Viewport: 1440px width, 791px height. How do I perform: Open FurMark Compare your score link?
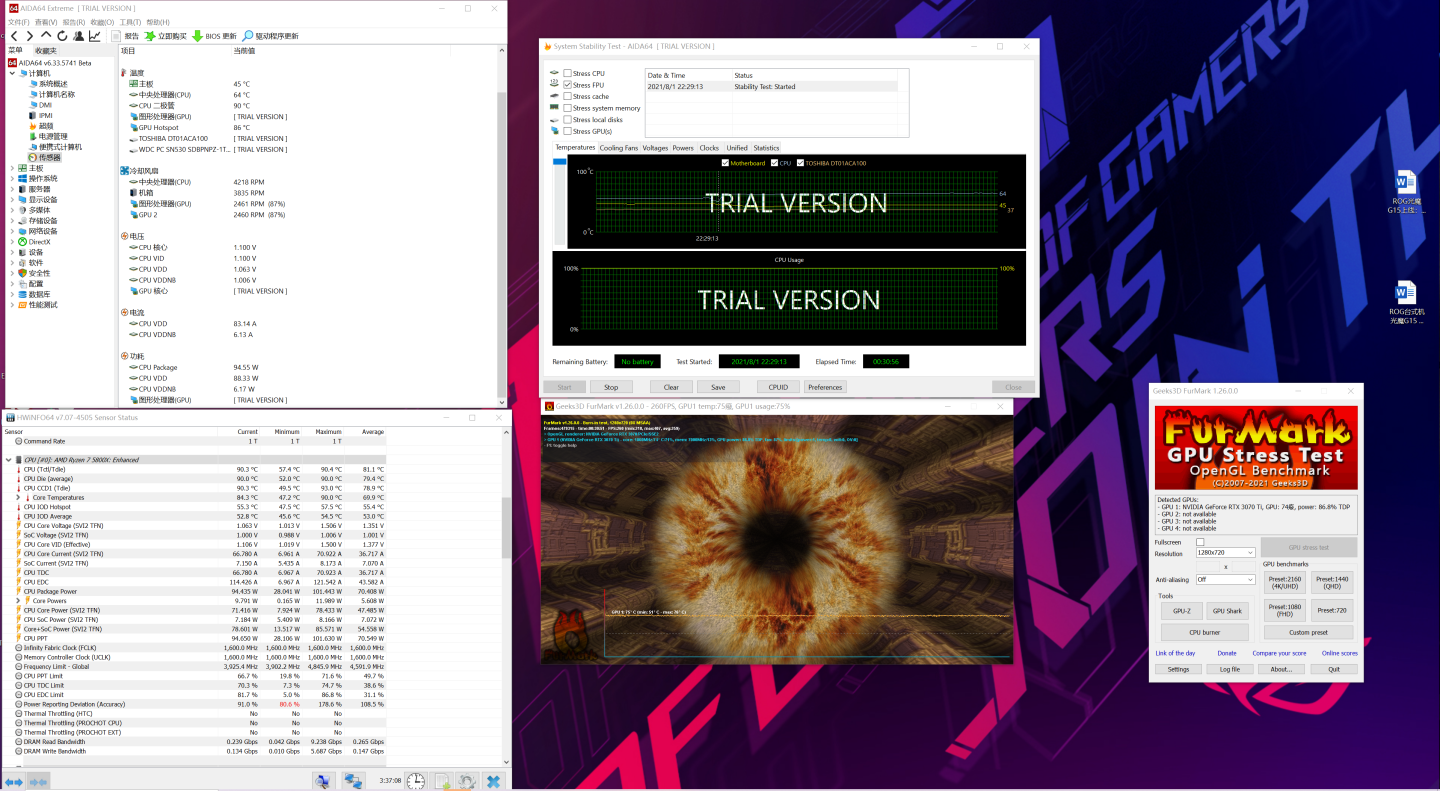1279,653
